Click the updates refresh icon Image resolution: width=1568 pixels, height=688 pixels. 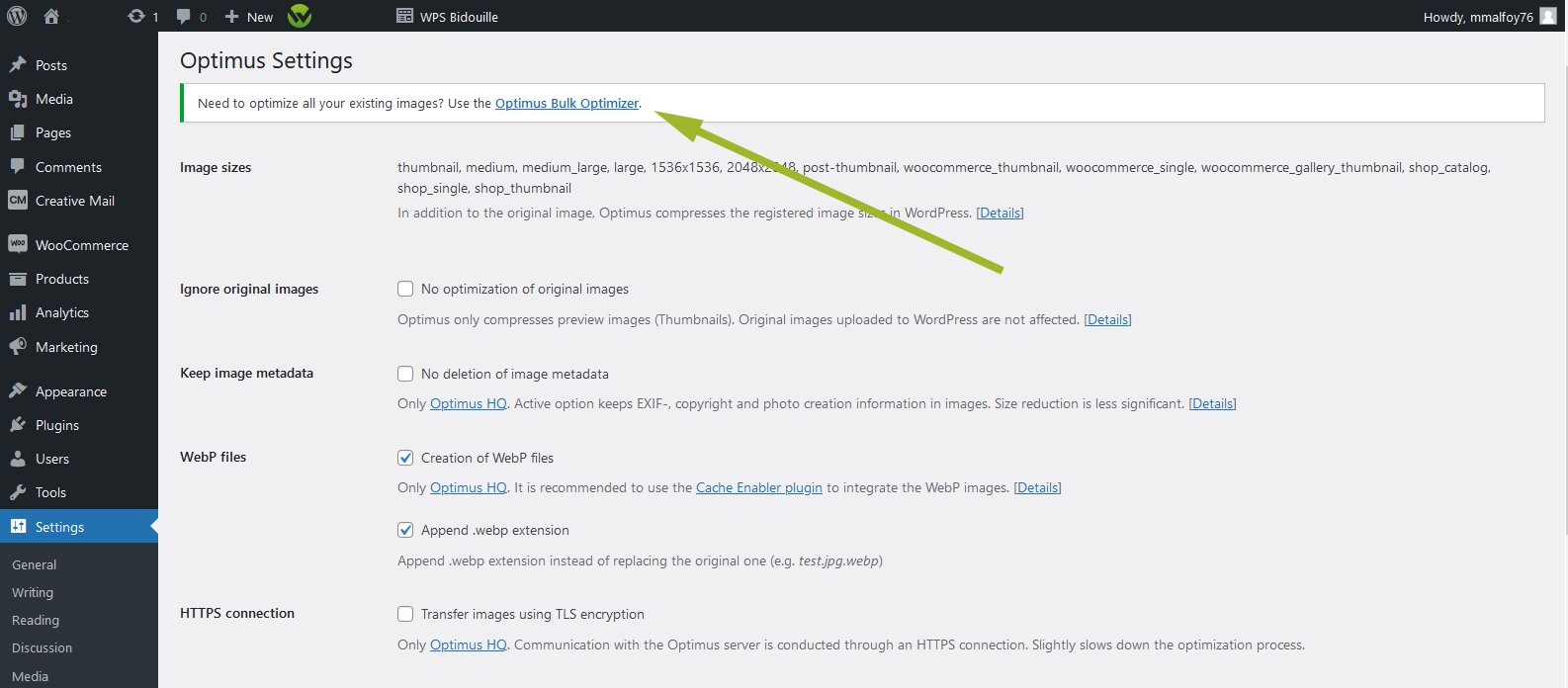136,16
